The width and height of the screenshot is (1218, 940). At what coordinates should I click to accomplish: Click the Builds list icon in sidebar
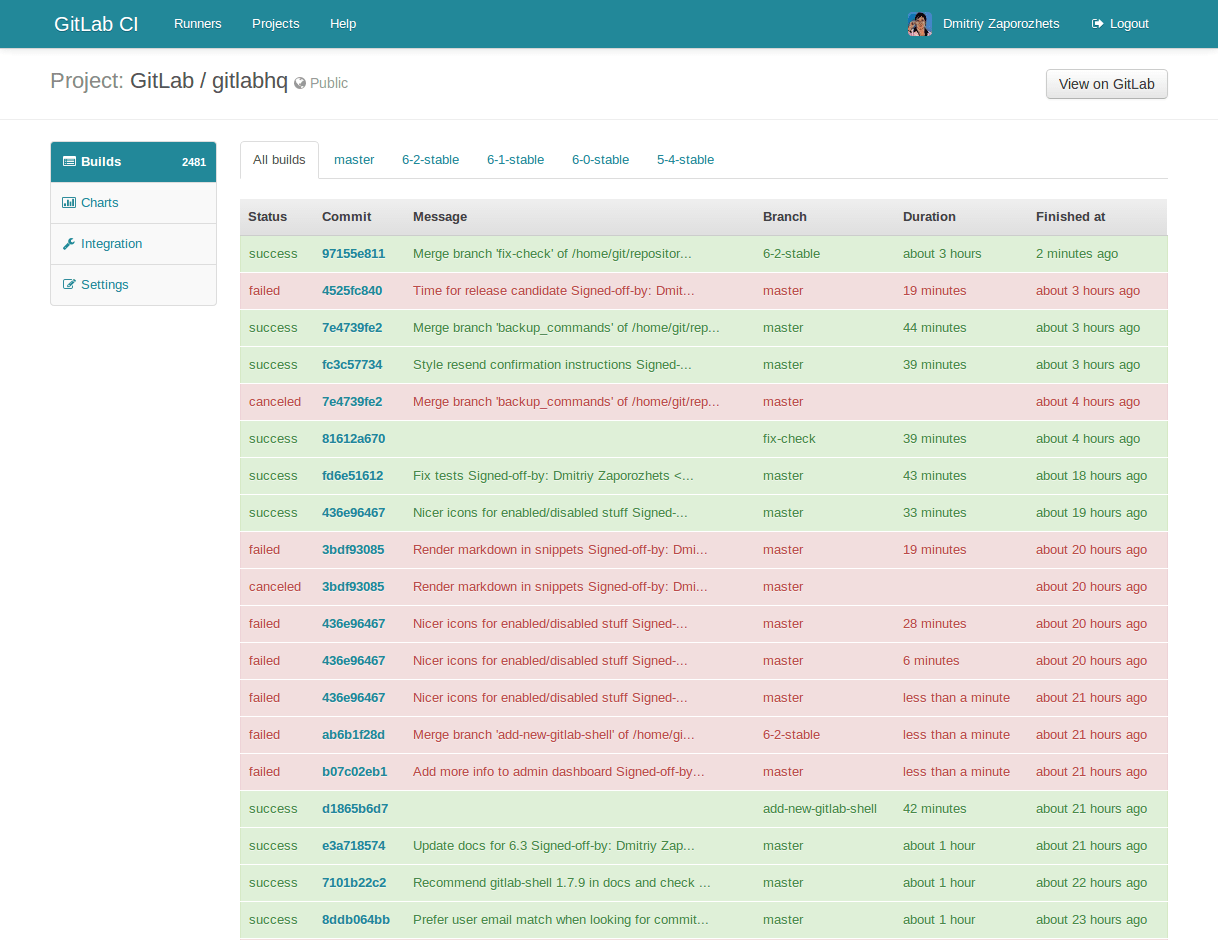(x=69, y=161)
